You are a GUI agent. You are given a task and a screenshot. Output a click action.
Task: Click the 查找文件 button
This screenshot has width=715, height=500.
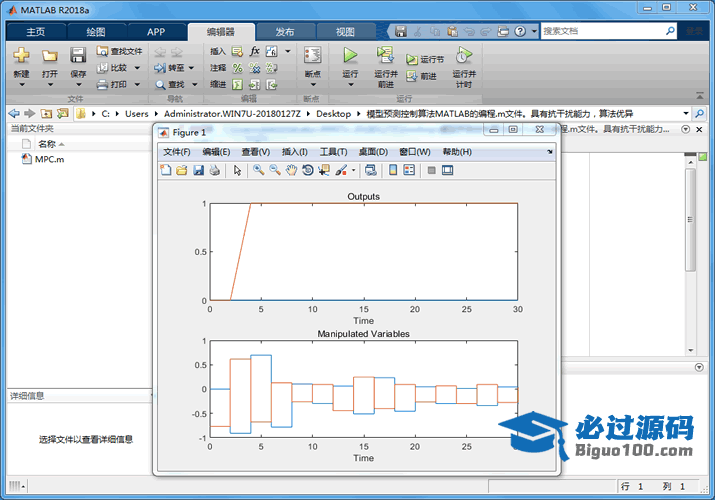tap(120, 51)
